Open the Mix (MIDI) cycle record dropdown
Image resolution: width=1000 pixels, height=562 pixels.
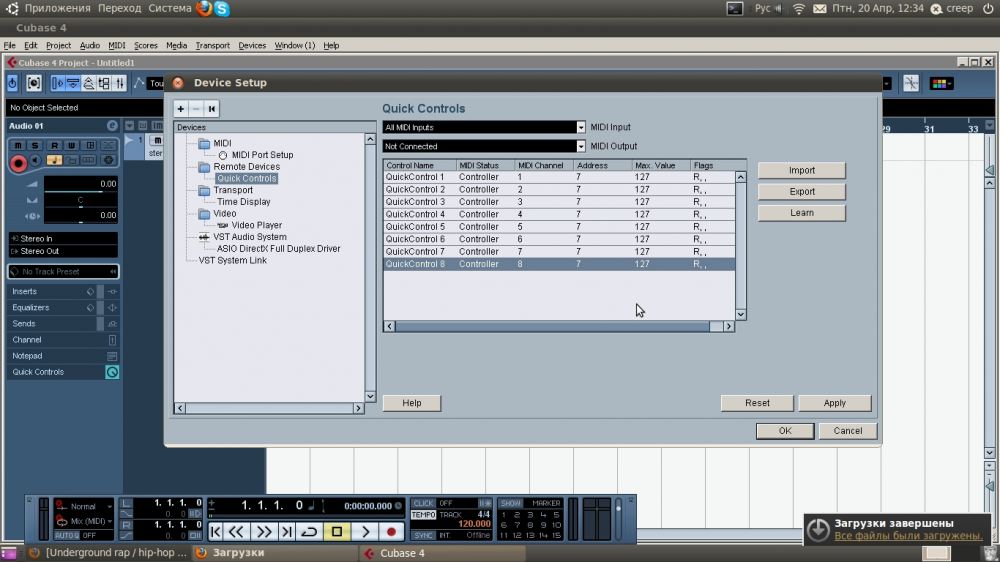pyautogui.click(x=84, y=521)
